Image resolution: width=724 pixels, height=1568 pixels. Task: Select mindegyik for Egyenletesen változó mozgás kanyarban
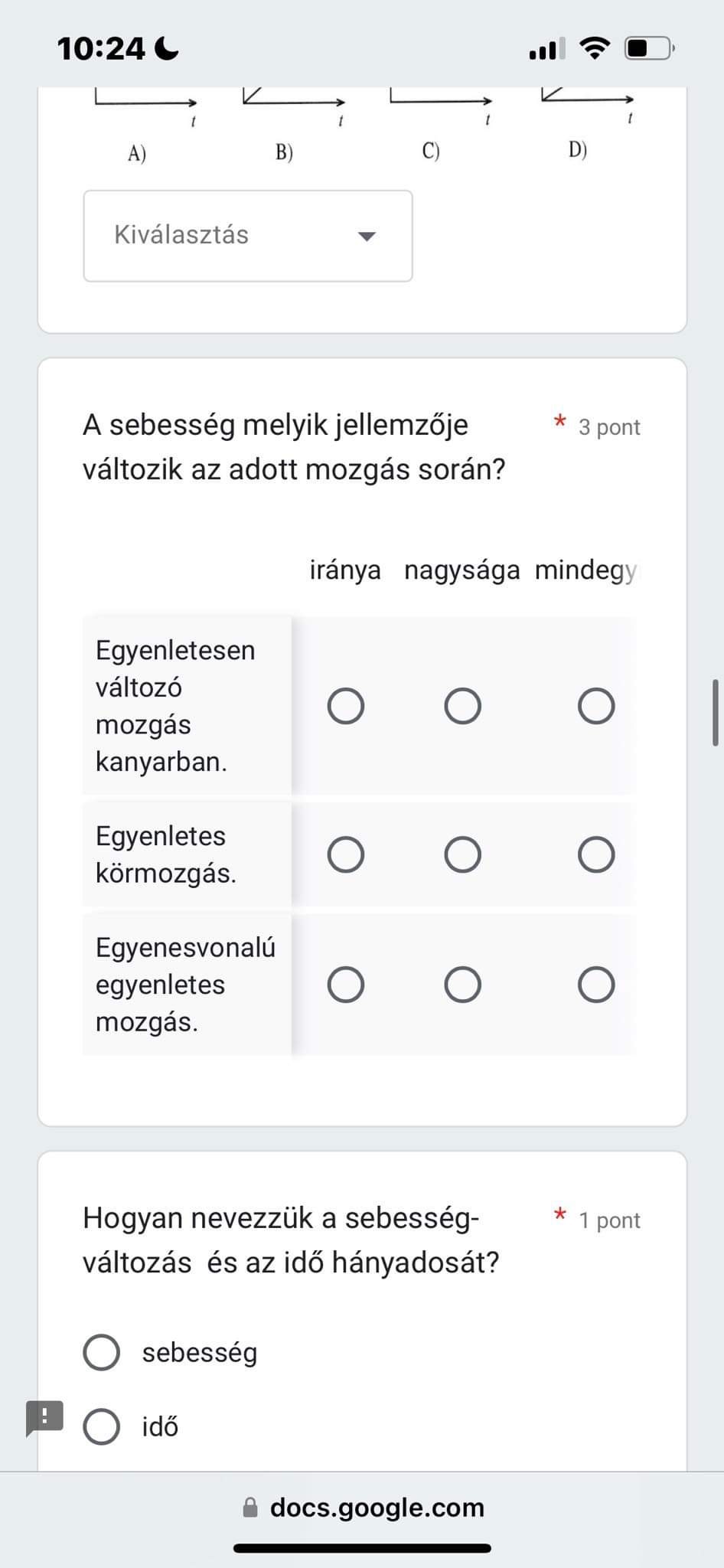(596, 706)
